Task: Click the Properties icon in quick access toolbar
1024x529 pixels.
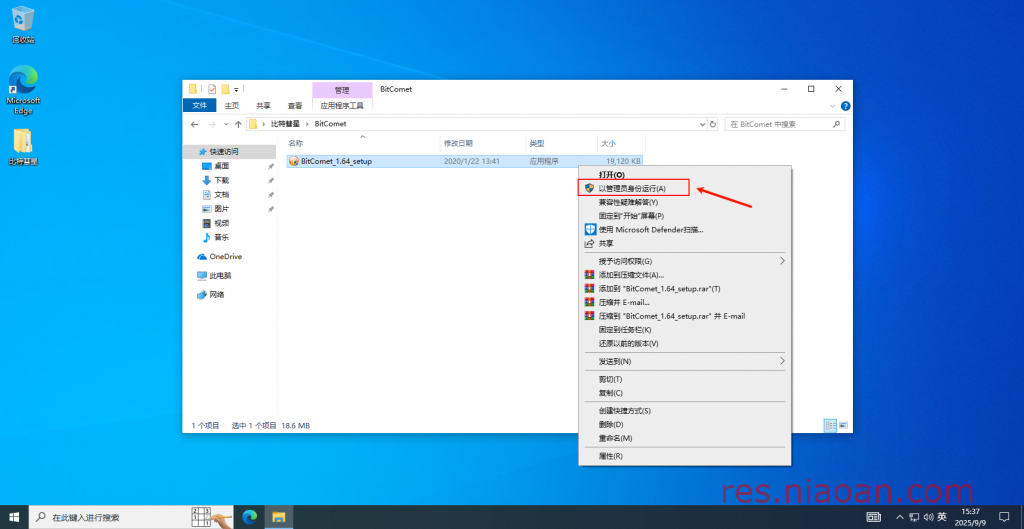Action: pyautogui.click(x=212, y=89)
